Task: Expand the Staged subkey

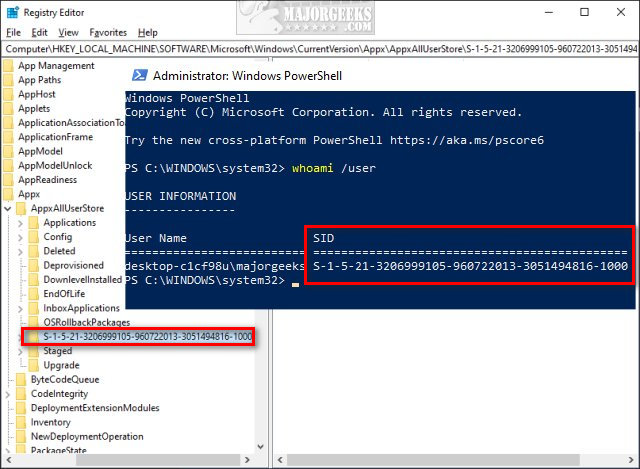Action: pos(20,351)
